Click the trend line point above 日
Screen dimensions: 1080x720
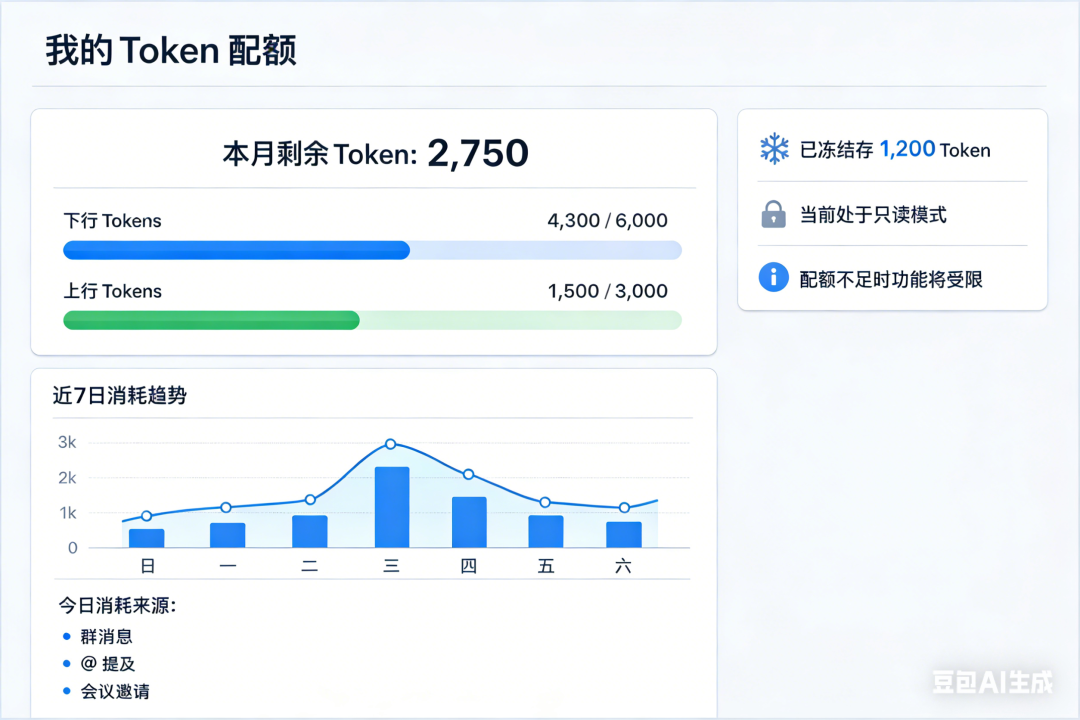click(x=147, y=516)
